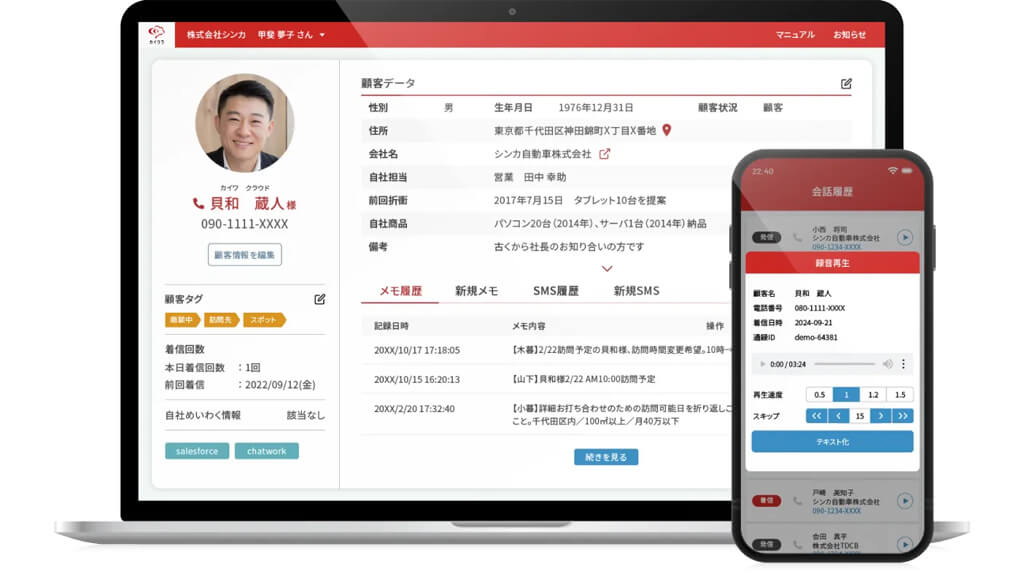This screenshot has height=574, width=1024.
Task: Click phone number link under 小西 row
Action: tap(837, 247)
